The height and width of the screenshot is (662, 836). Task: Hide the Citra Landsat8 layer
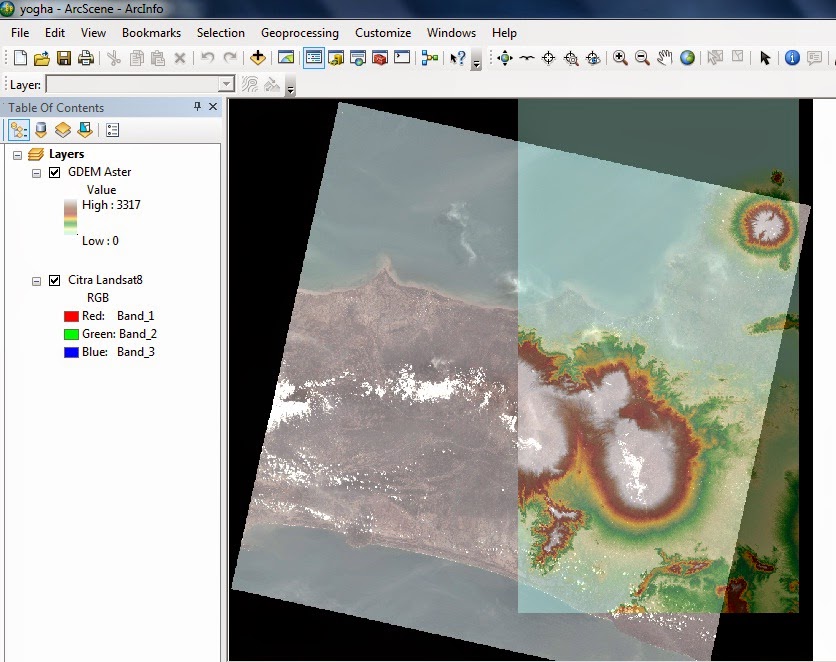55,280
